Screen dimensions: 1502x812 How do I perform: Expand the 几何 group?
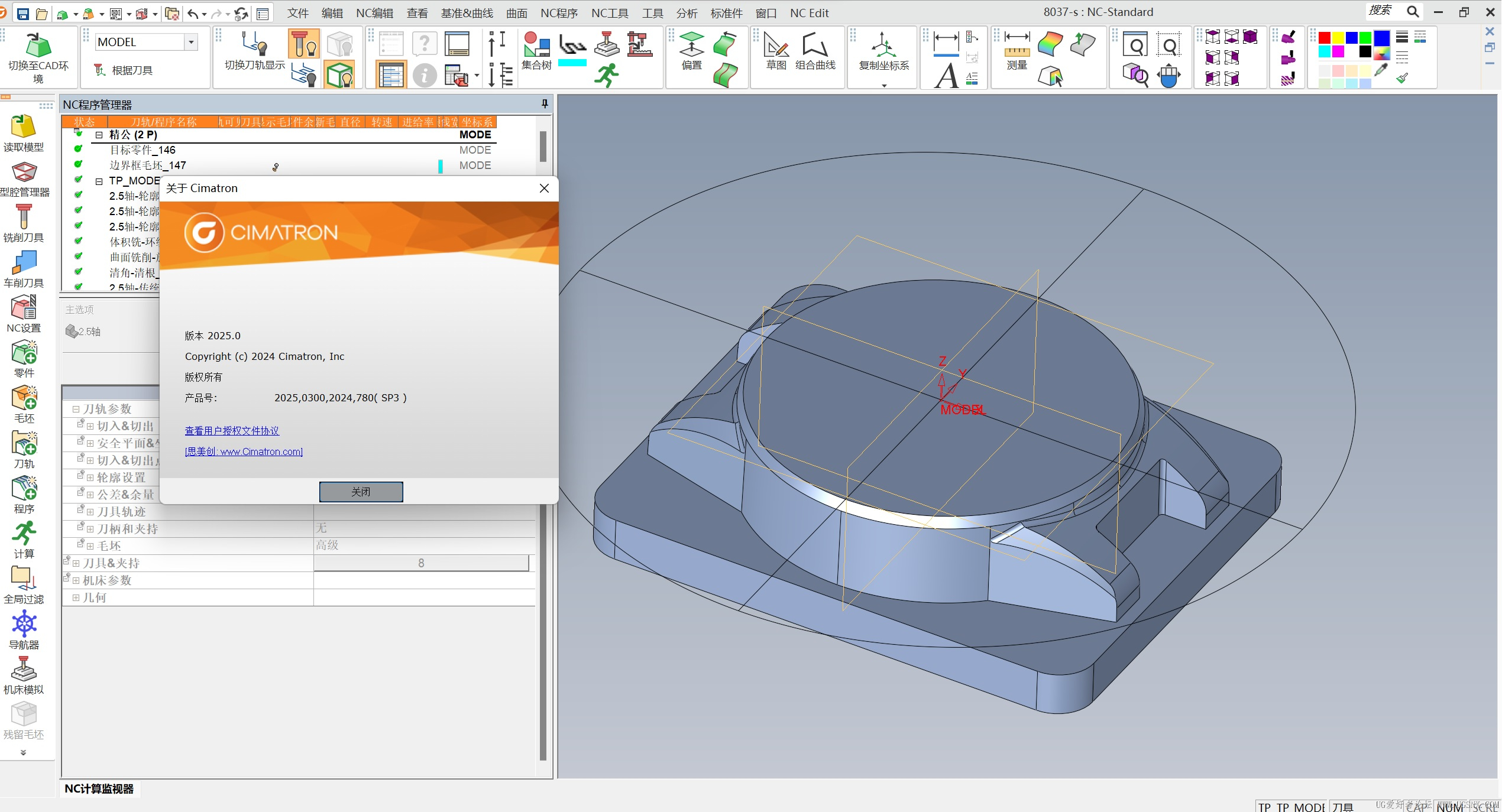76,597
